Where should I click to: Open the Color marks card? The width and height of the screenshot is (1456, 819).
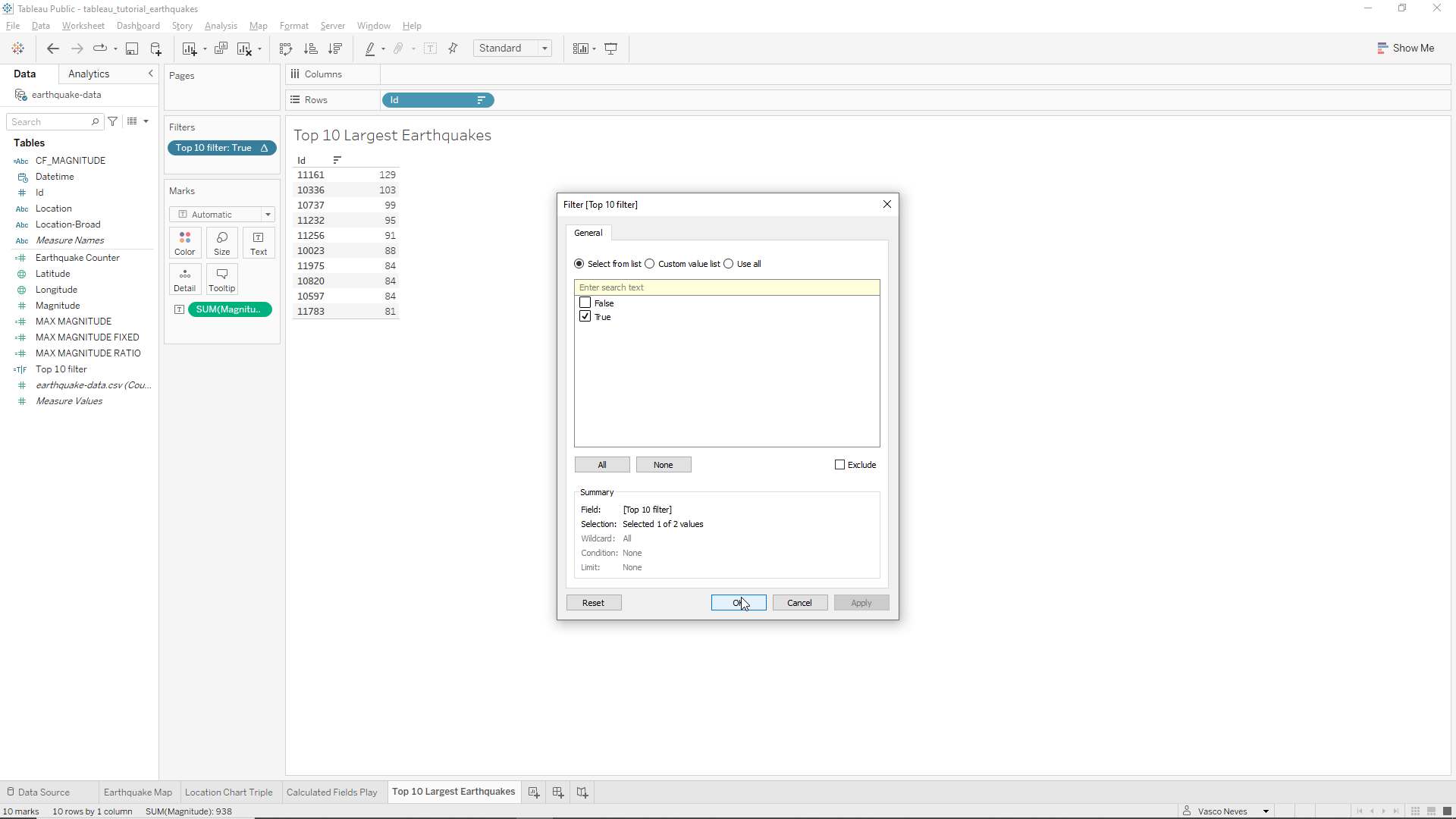185,243
